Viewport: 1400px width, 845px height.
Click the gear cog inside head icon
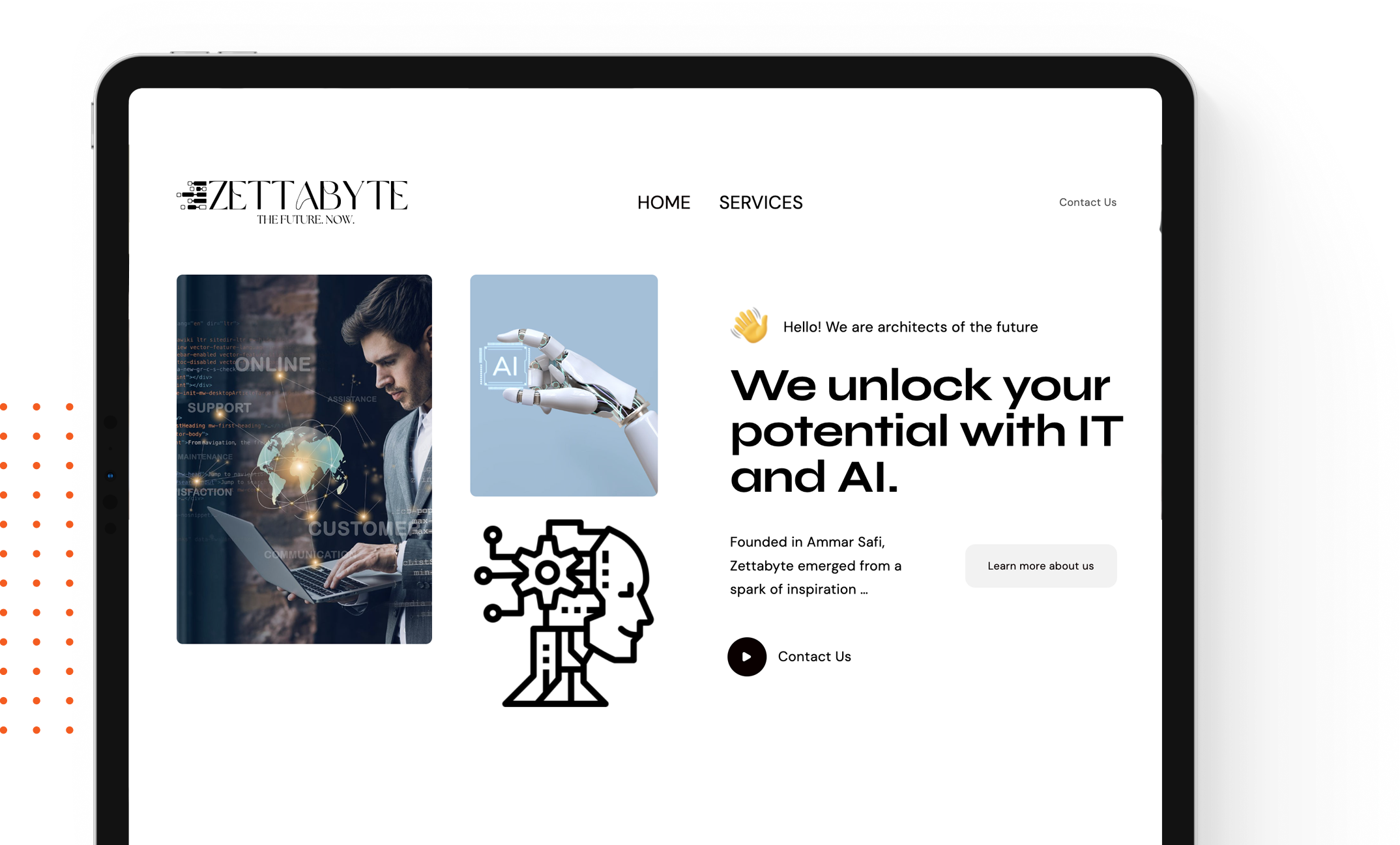547,573
